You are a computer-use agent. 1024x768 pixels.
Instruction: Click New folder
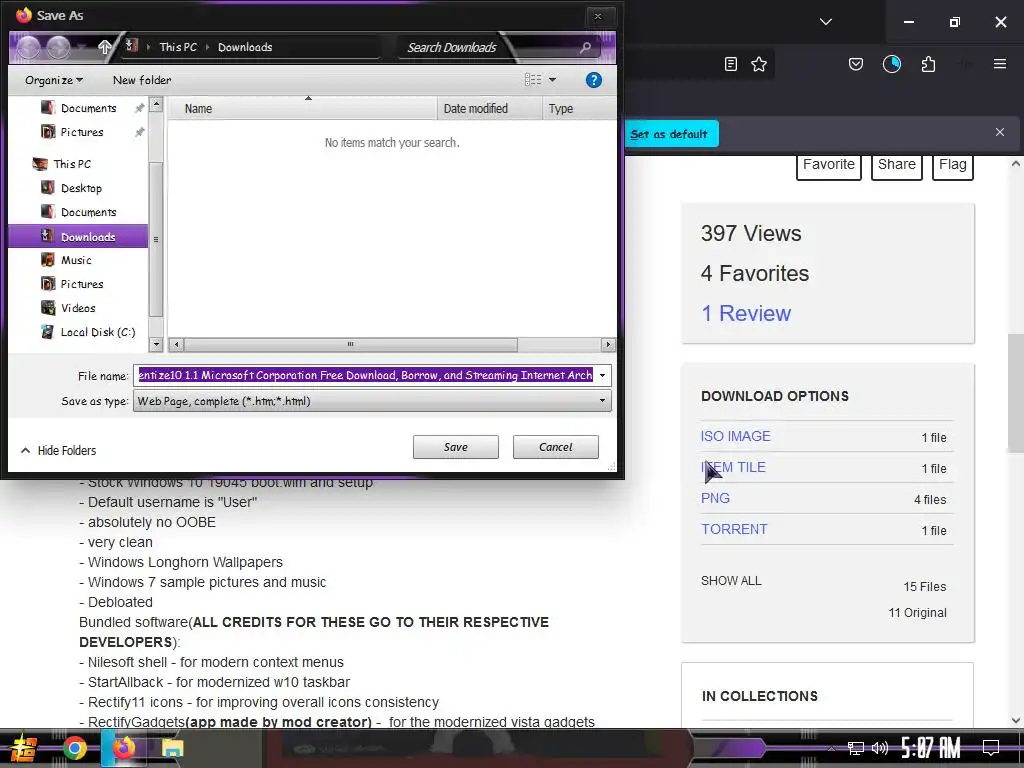pos(142,80)
